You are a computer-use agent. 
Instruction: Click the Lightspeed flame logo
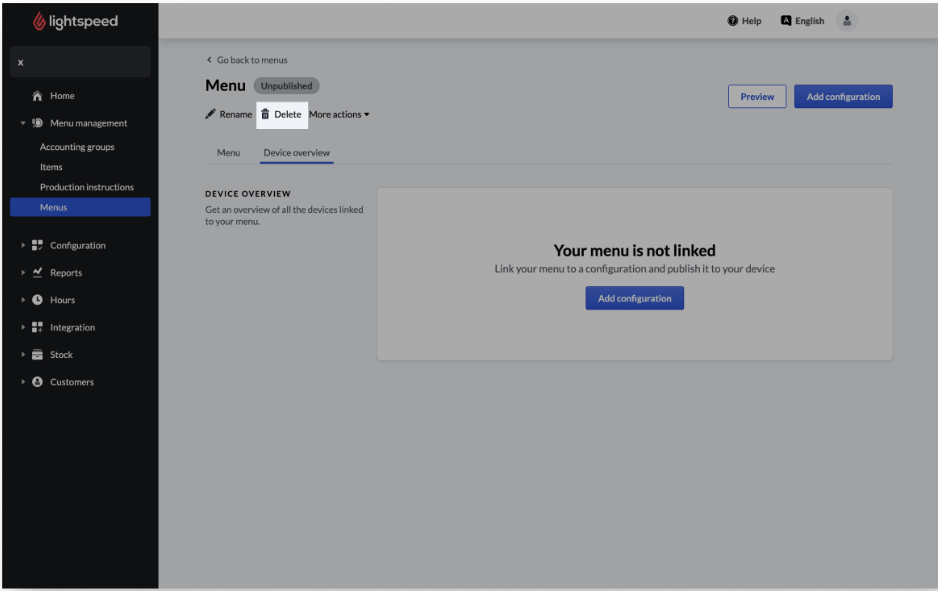coord(40,21)
